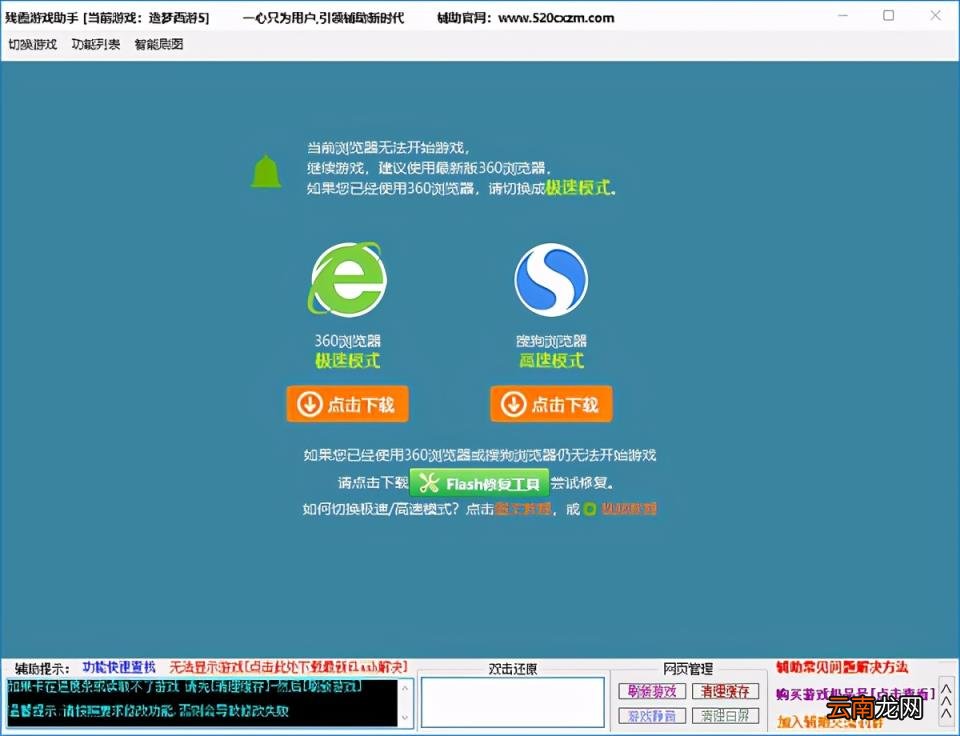Click the 游戏静音 button
The image size is (960, 736).
(651, 715)
